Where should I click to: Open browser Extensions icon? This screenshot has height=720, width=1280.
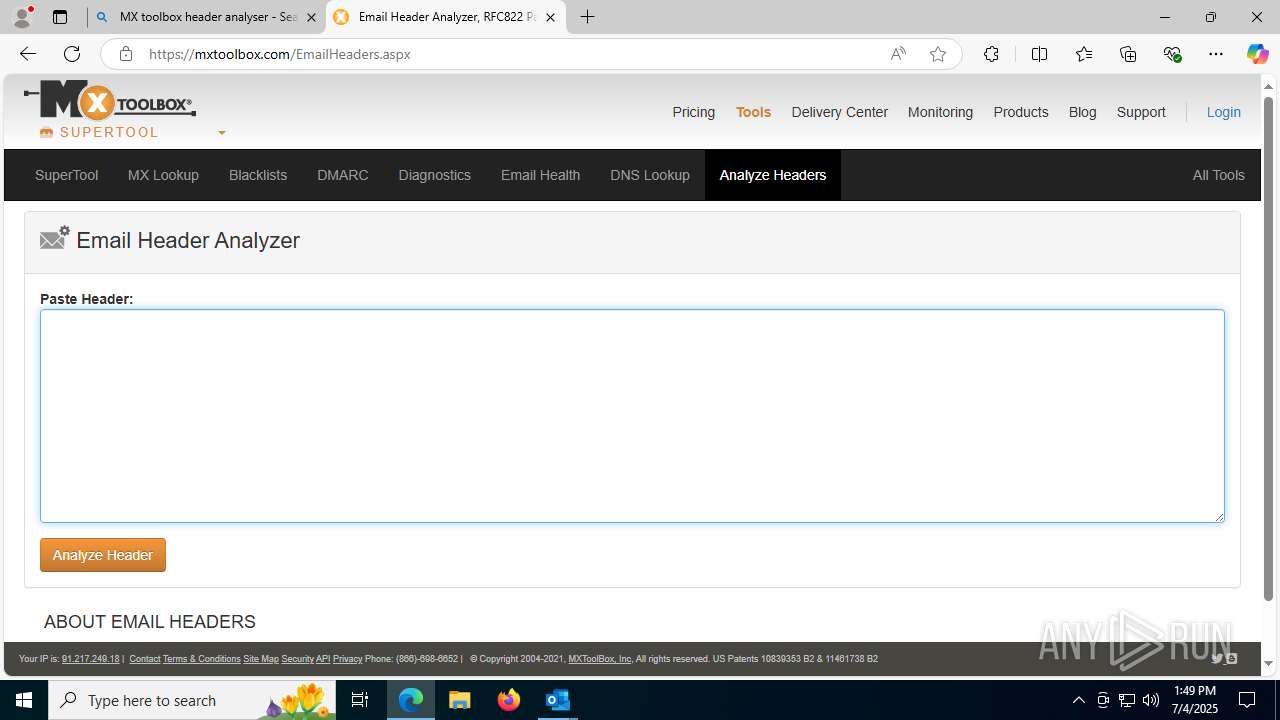tap(991, 54)
